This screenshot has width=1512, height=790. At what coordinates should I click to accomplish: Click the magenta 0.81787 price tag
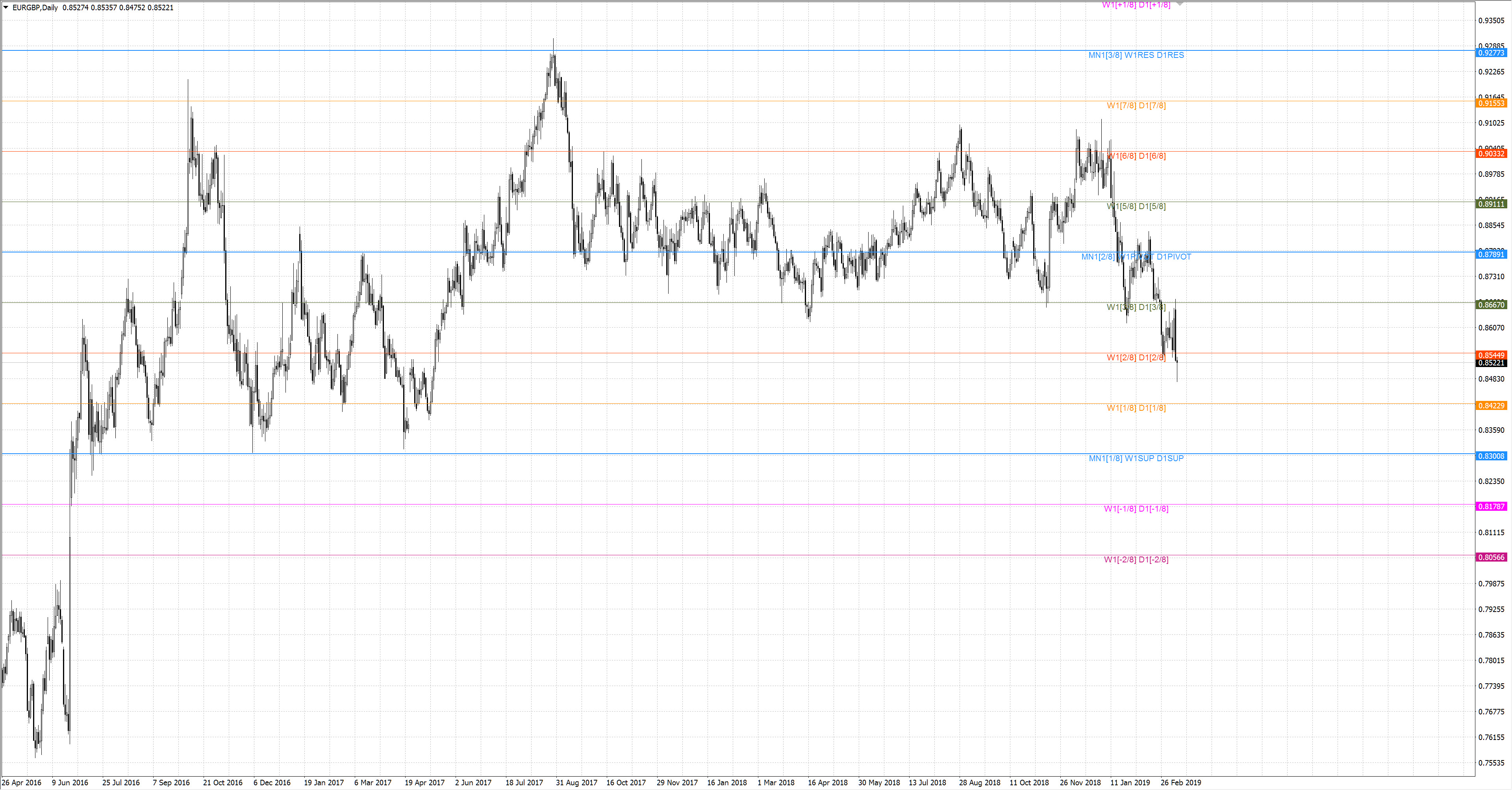tap(1491, 506)
